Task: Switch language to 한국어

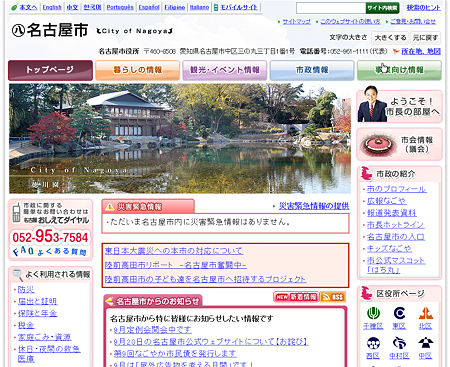Action: pos(92,7)
